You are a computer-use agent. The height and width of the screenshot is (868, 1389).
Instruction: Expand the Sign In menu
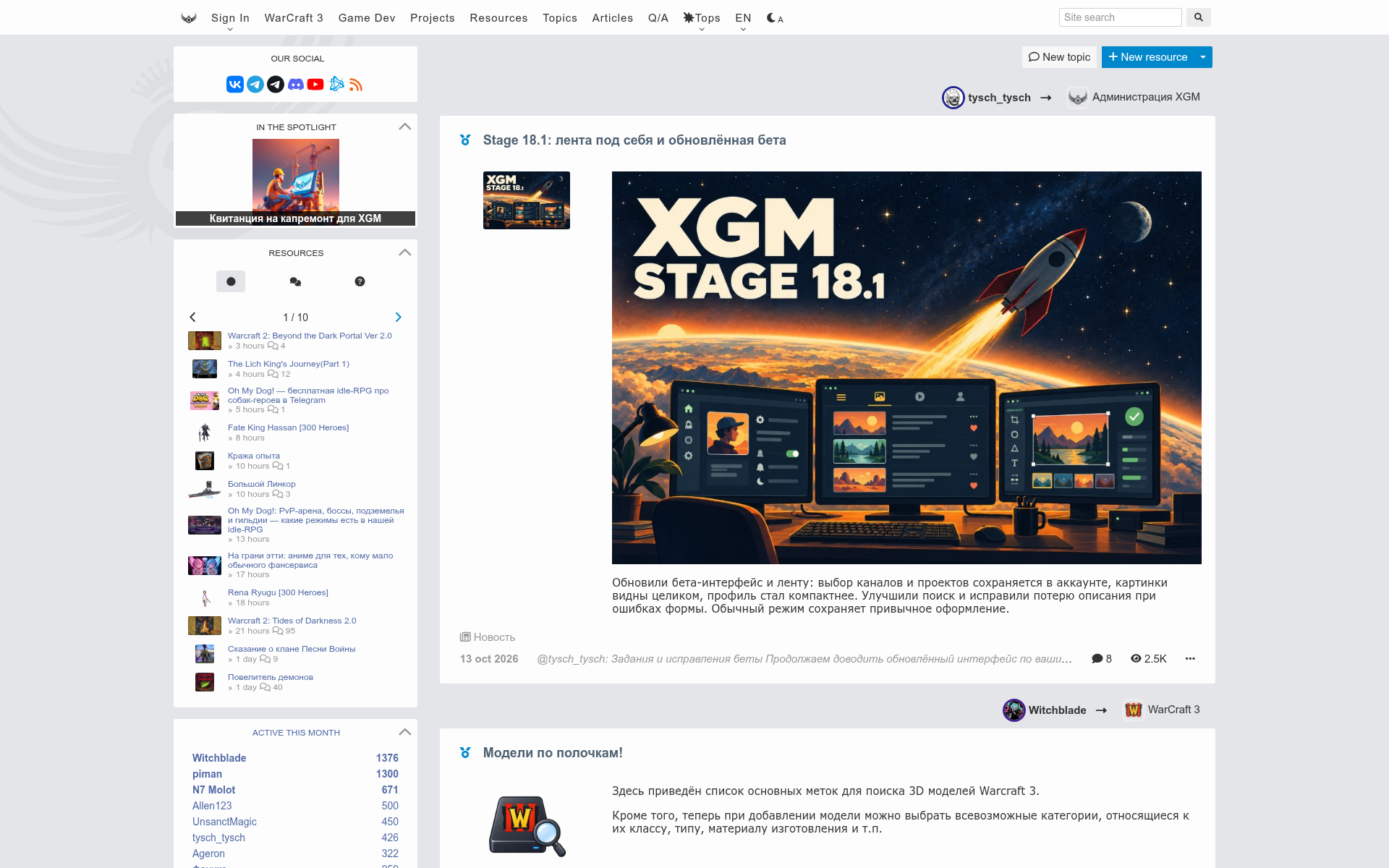(x=230, y=20)
